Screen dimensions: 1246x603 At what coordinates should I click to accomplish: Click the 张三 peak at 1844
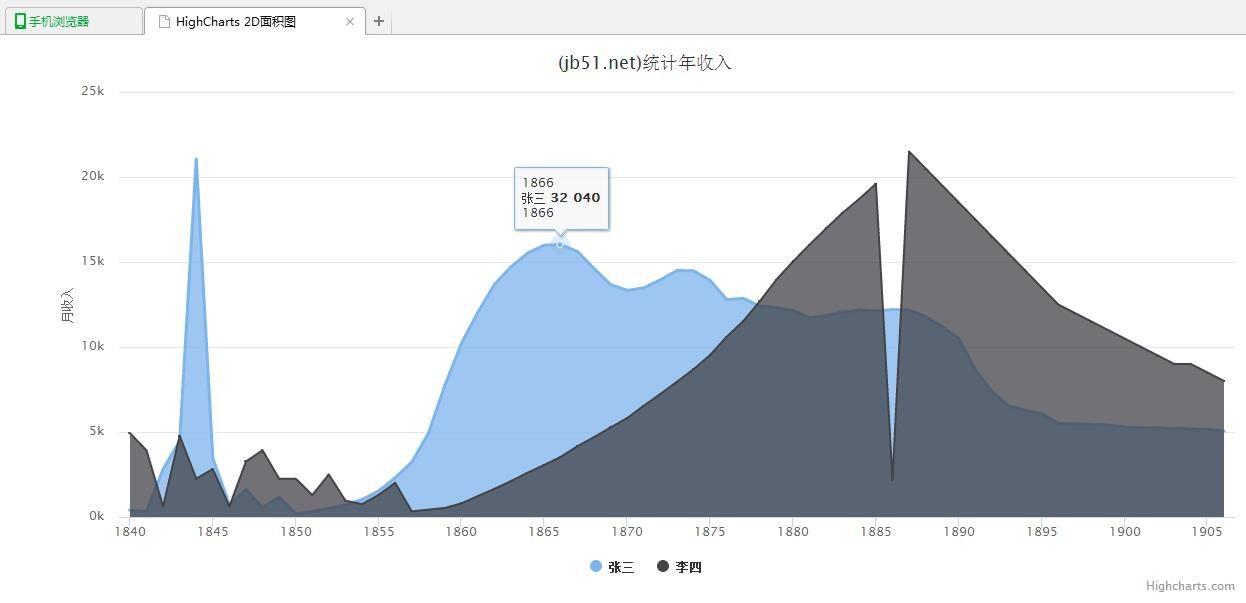(x=196, y=159)
